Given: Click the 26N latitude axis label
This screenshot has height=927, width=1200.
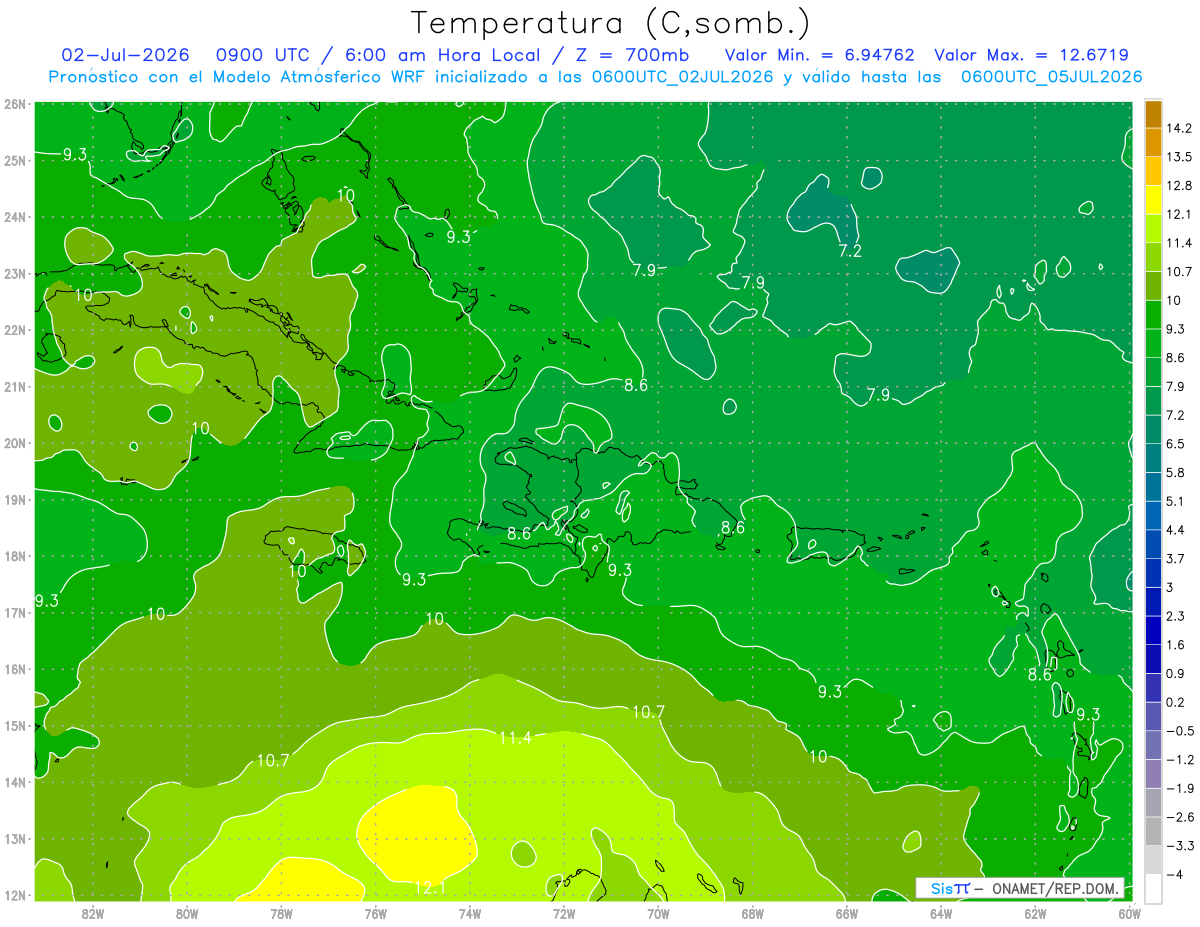Looking at the screenshot, I should click(x=14, y=104).
